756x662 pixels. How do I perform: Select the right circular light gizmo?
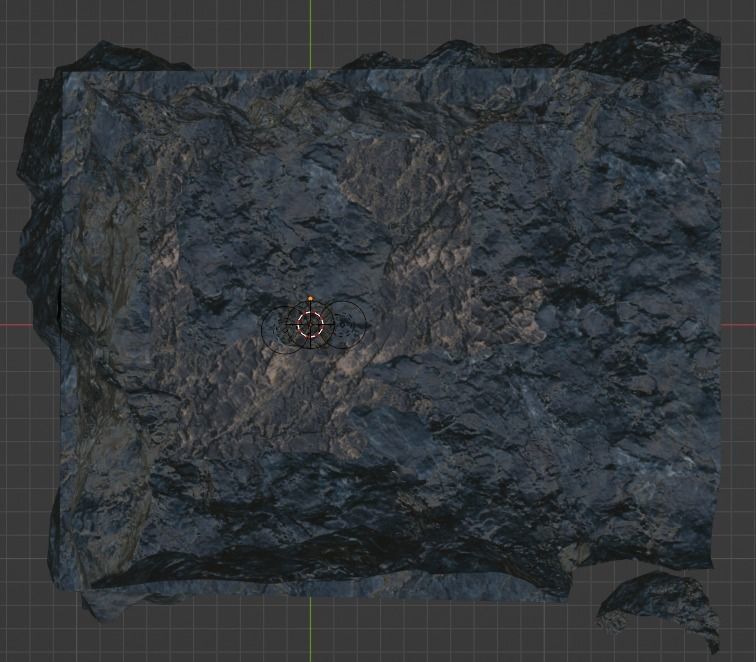[x=345, y=324]
